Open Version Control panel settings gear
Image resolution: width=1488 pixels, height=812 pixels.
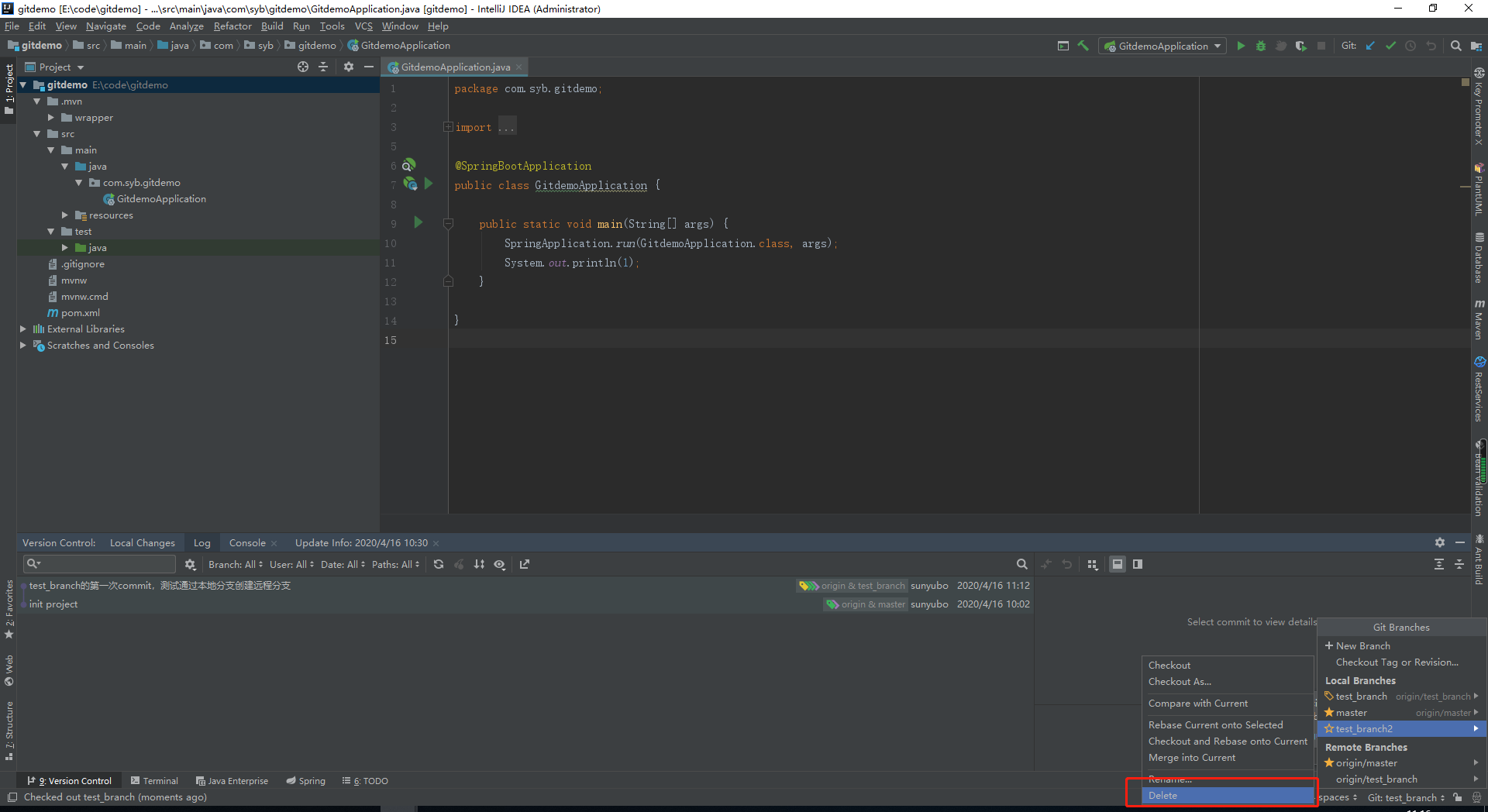click(x=1440, y=542)
